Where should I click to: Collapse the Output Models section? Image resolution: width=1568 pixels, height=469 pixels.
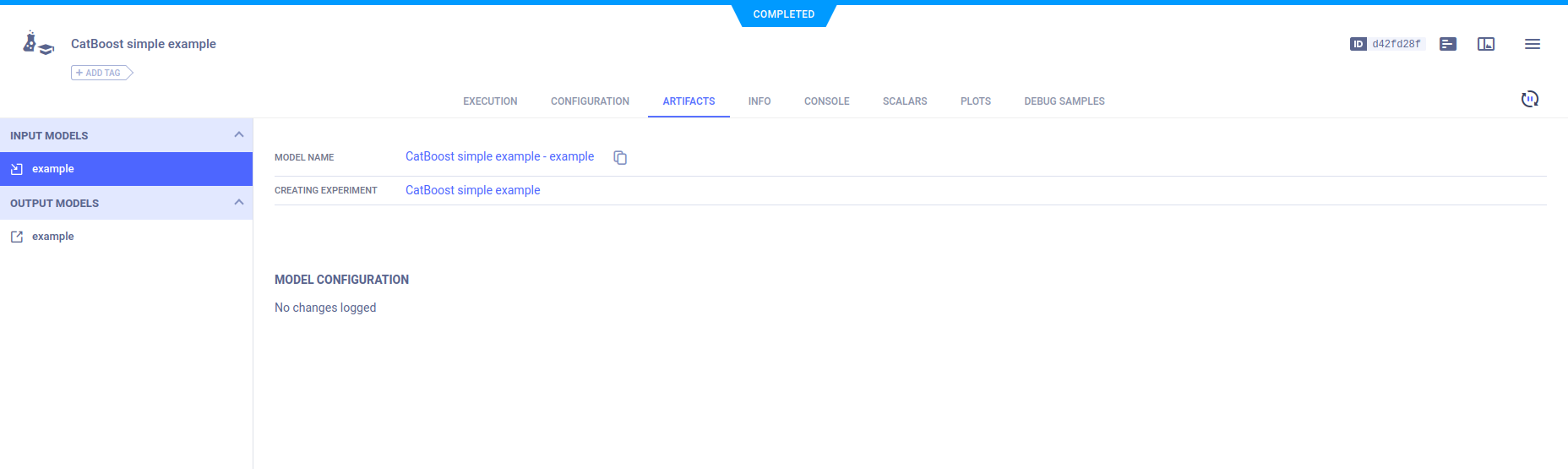point(238,203)
